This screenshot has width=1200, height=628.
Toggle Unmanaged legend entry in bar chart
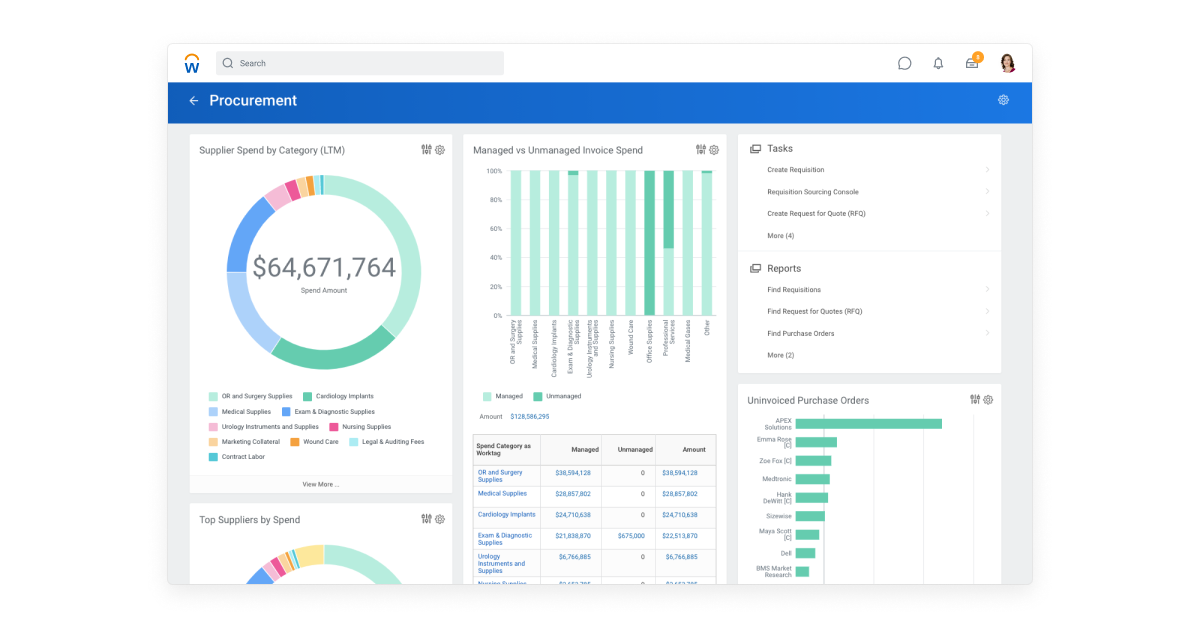[557, 396]
